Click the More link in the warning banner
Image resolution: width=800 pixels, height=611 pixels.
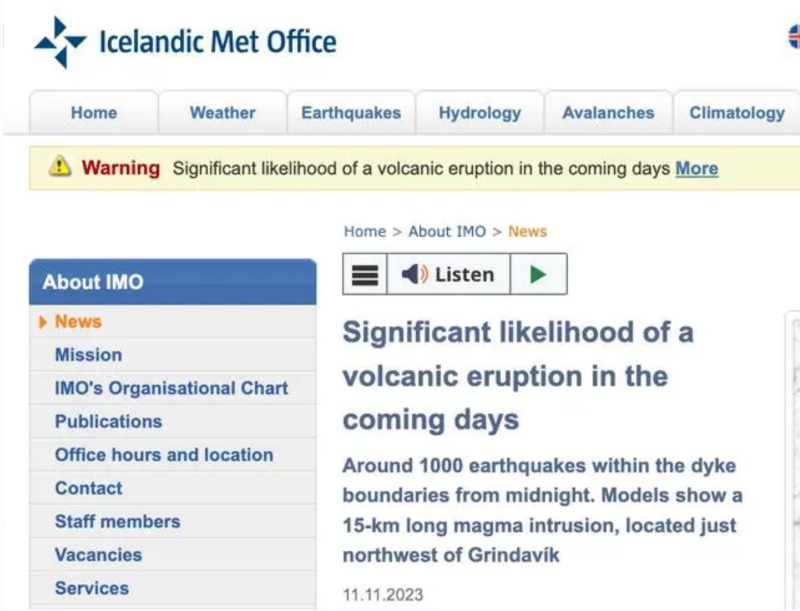(x=696, y=168)
